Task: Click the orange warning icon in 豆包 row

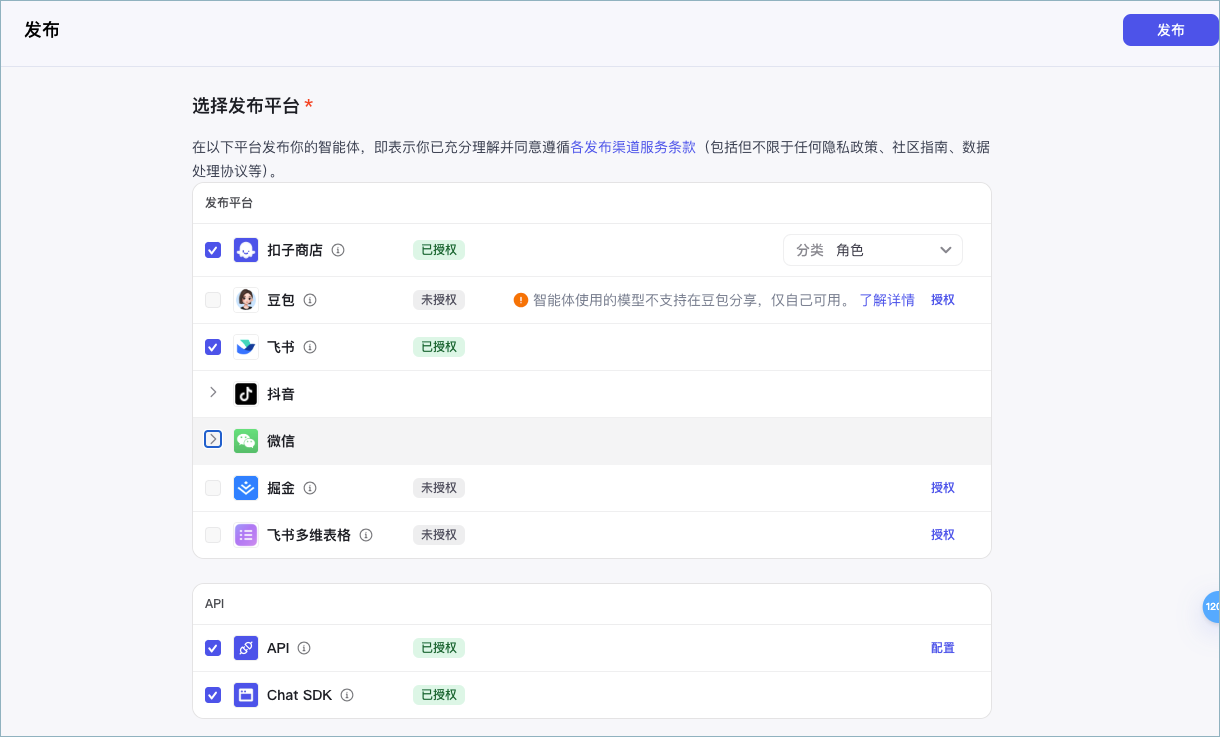Action: 520,300
